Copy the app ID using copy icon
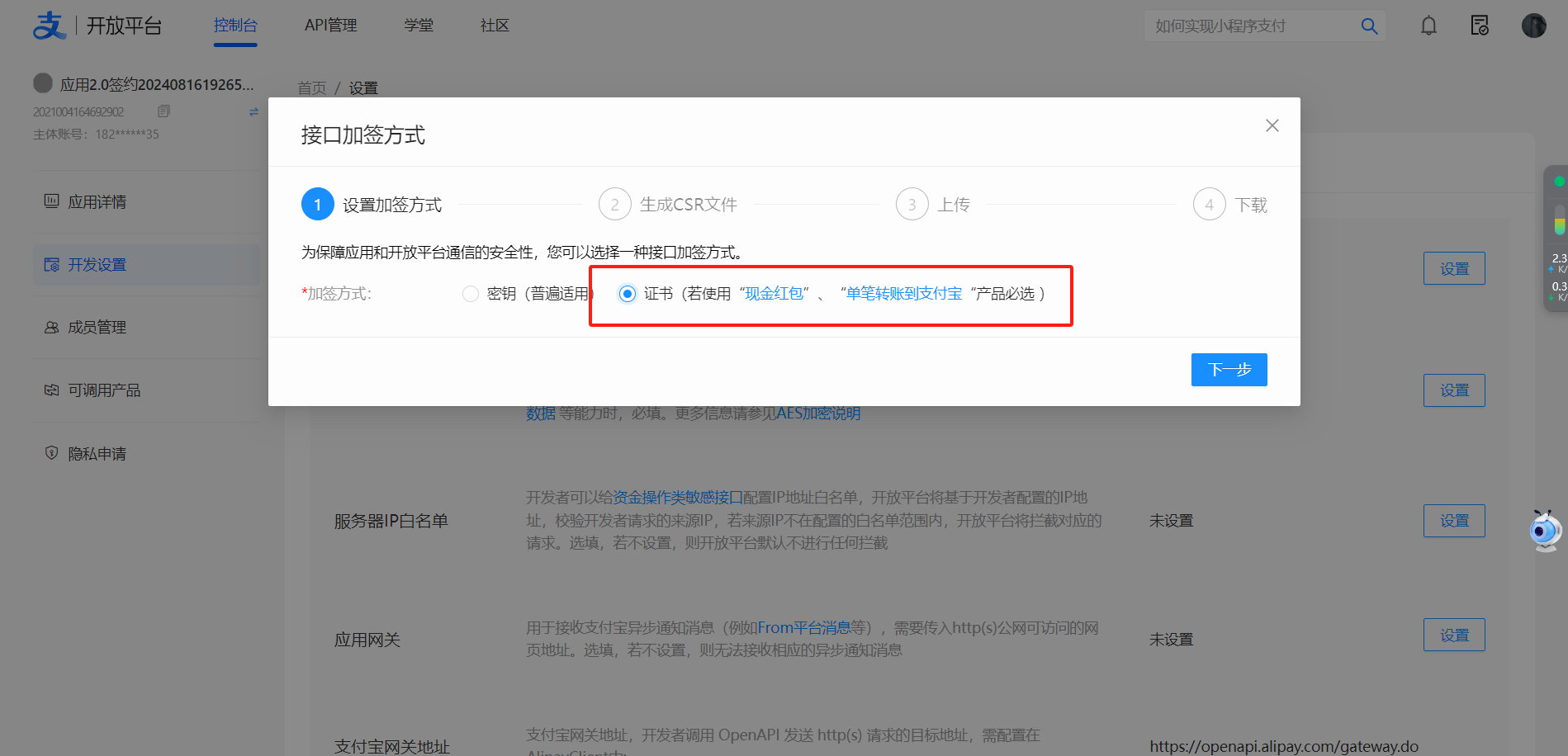The width and height of the screenshot is (1568, 756). 163,111
